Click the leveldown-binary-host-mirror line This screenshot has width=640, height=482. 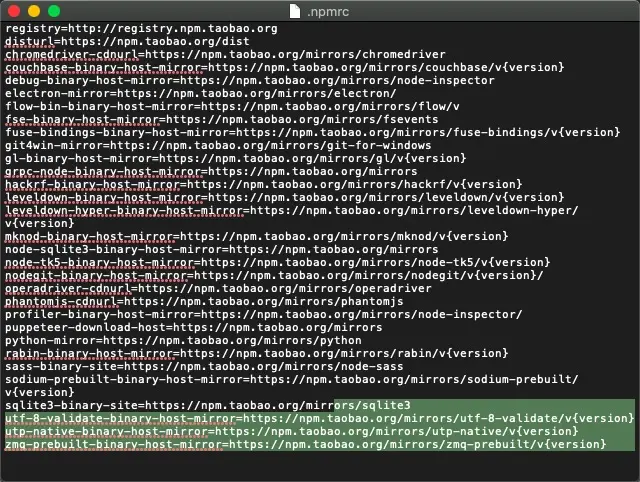coord(284,198)
